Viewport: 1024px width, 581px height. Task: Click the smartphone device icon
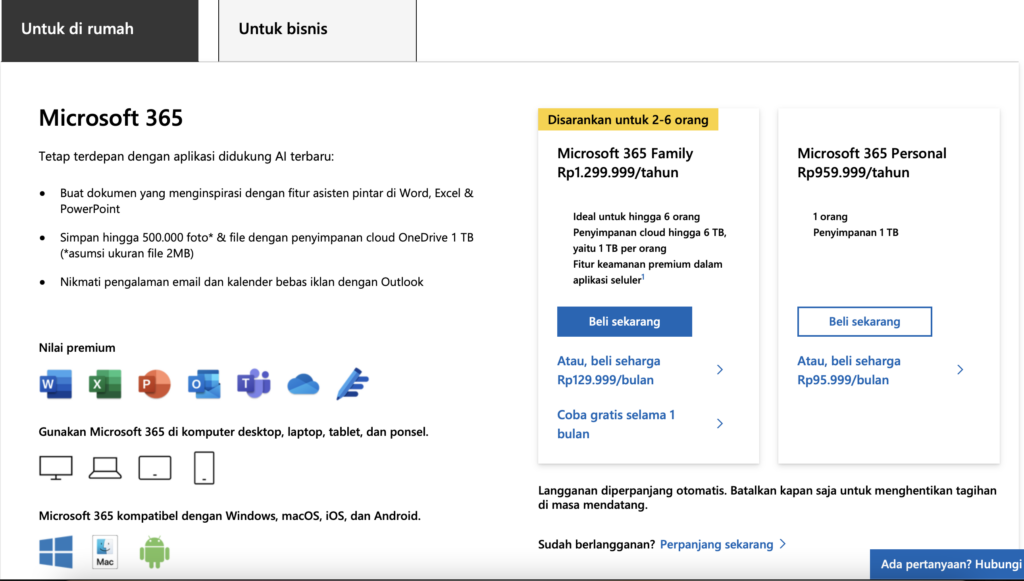tap(204, 467)
